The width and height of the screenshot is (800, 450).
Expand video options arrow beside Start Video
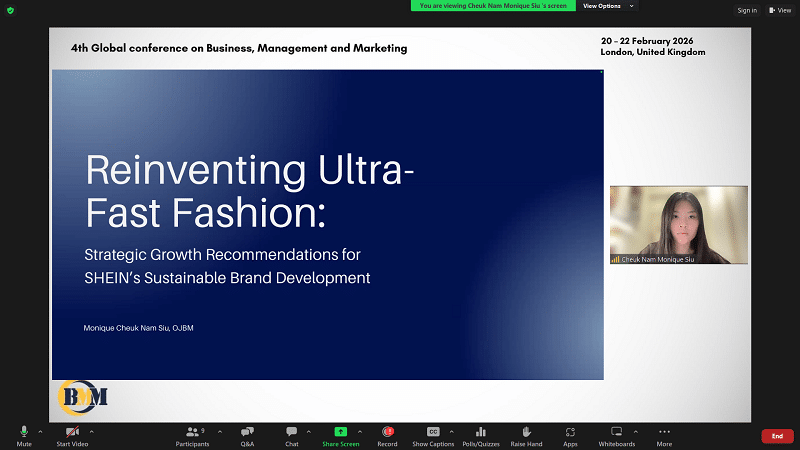pyautogui.click(x=91, y=431)
